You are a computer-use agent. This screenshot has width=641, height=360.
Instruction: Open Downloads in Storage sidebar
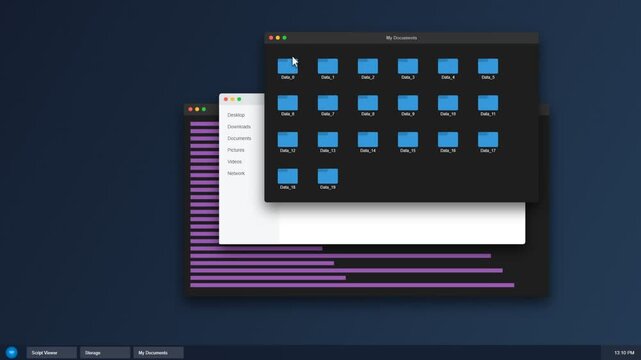click(x=239, y=127)
